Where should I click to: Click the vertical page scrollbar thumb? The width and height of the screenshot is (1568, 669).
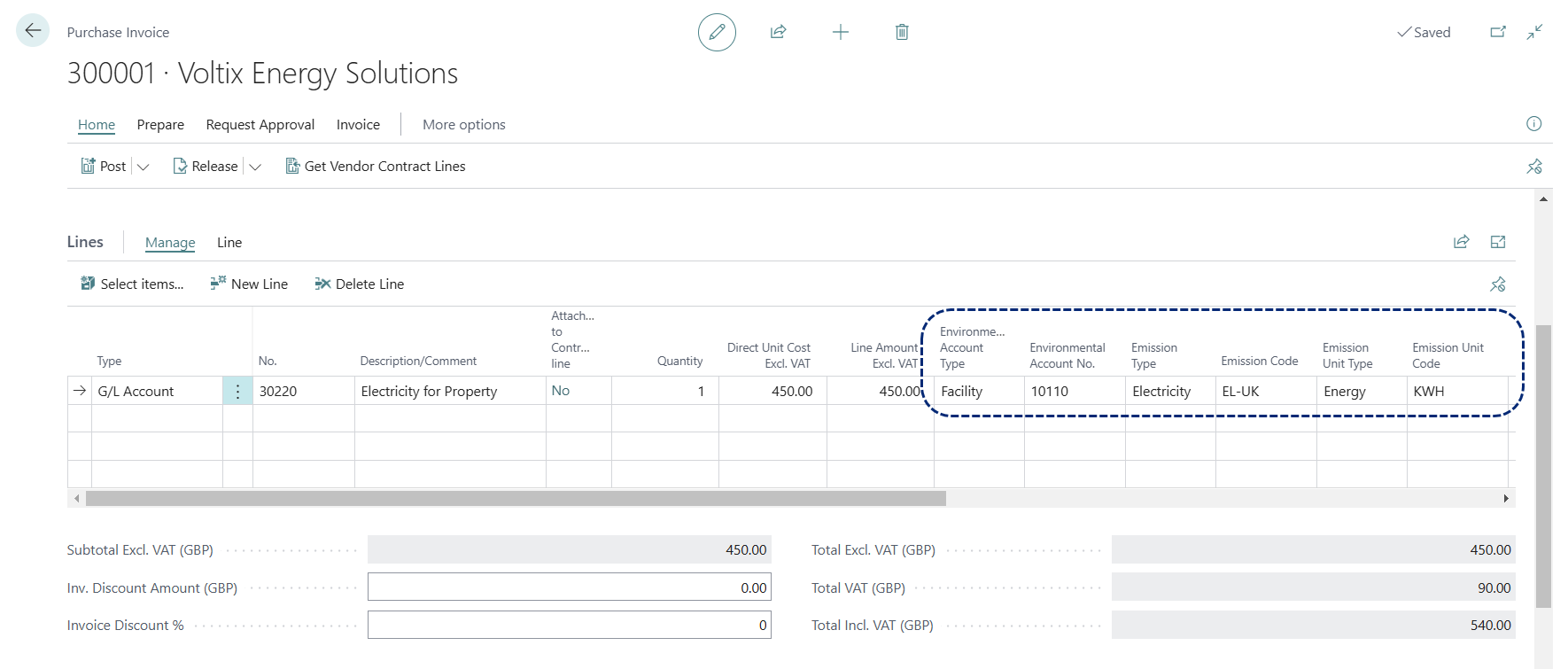tap(1543, 466)
